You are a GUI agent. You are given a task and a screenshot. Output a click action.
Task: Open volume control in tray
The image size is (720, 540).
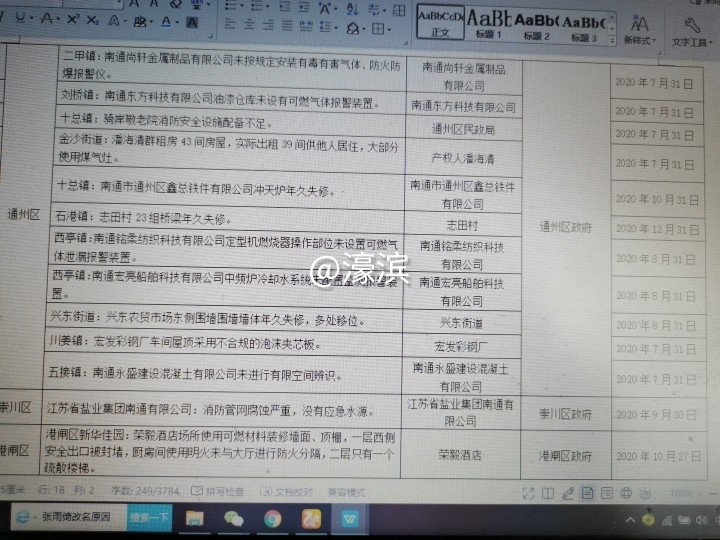pyautogui.click(x=701, y=520)
